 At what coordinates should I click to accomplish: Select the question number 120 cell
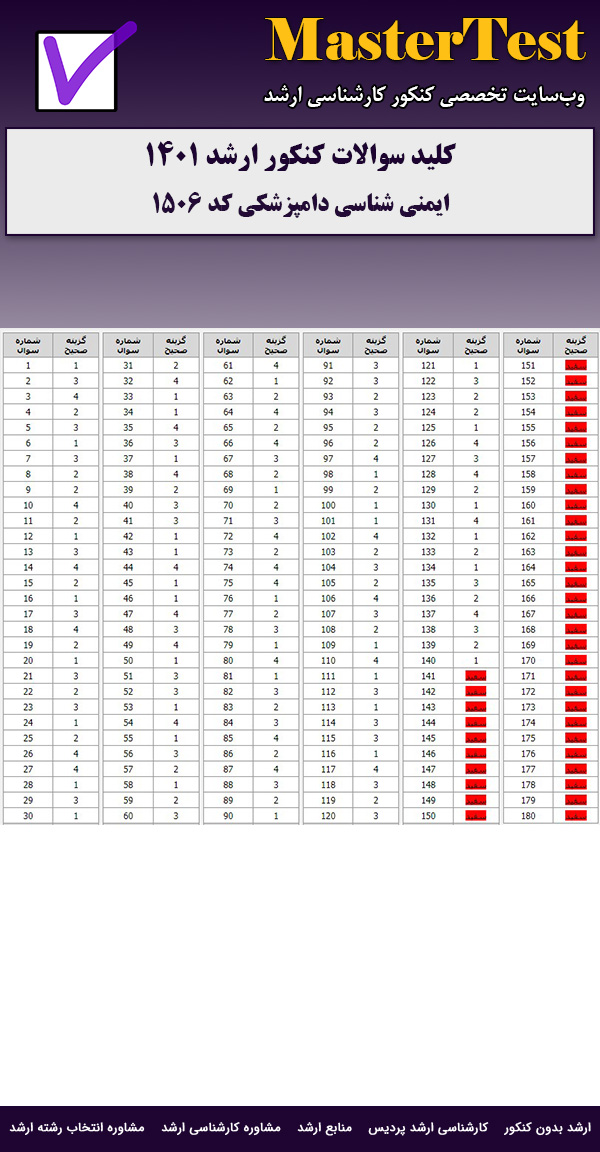pos(328,816)
